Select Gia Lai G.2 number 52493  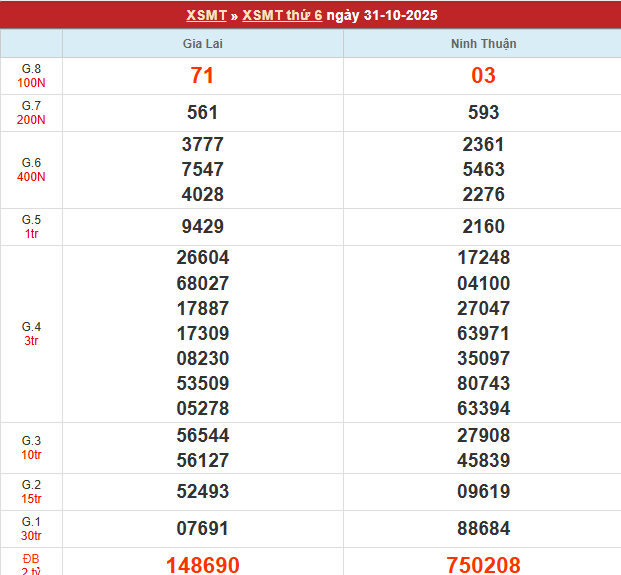tap(202, 492)
